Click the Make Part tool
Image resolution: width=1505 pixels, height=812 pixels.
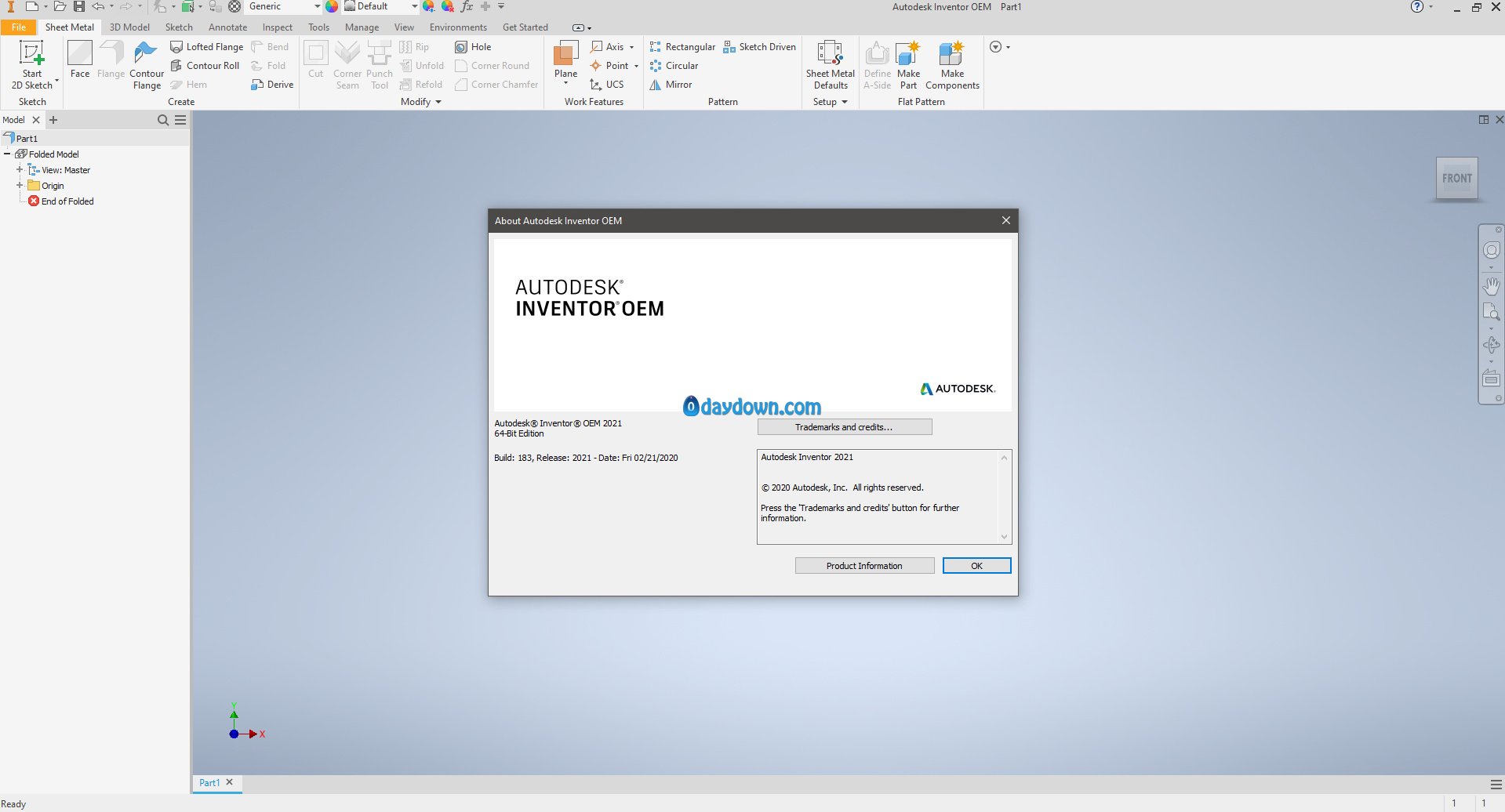tap(908, 65)
